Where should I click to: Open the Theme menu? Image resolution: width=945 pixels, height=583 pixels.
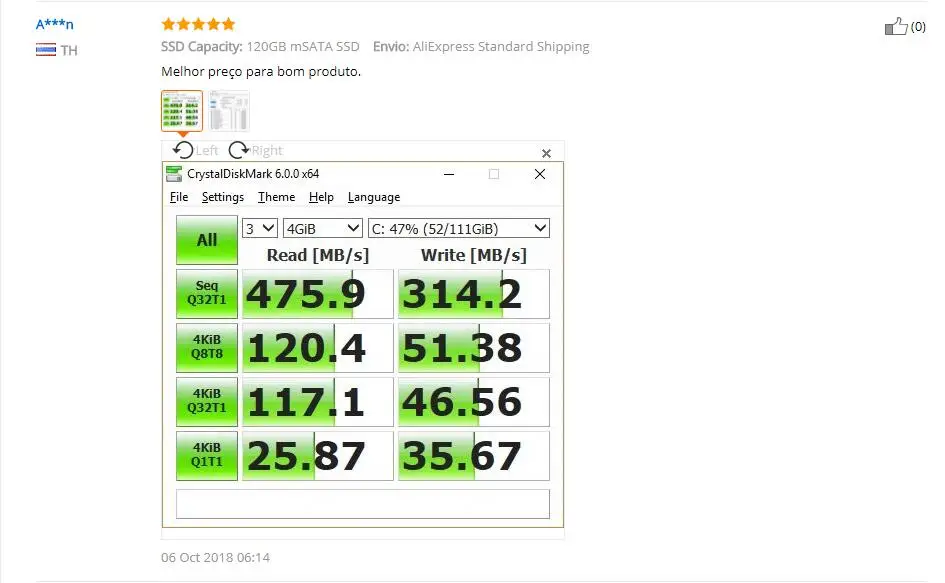tap(277, 197)
